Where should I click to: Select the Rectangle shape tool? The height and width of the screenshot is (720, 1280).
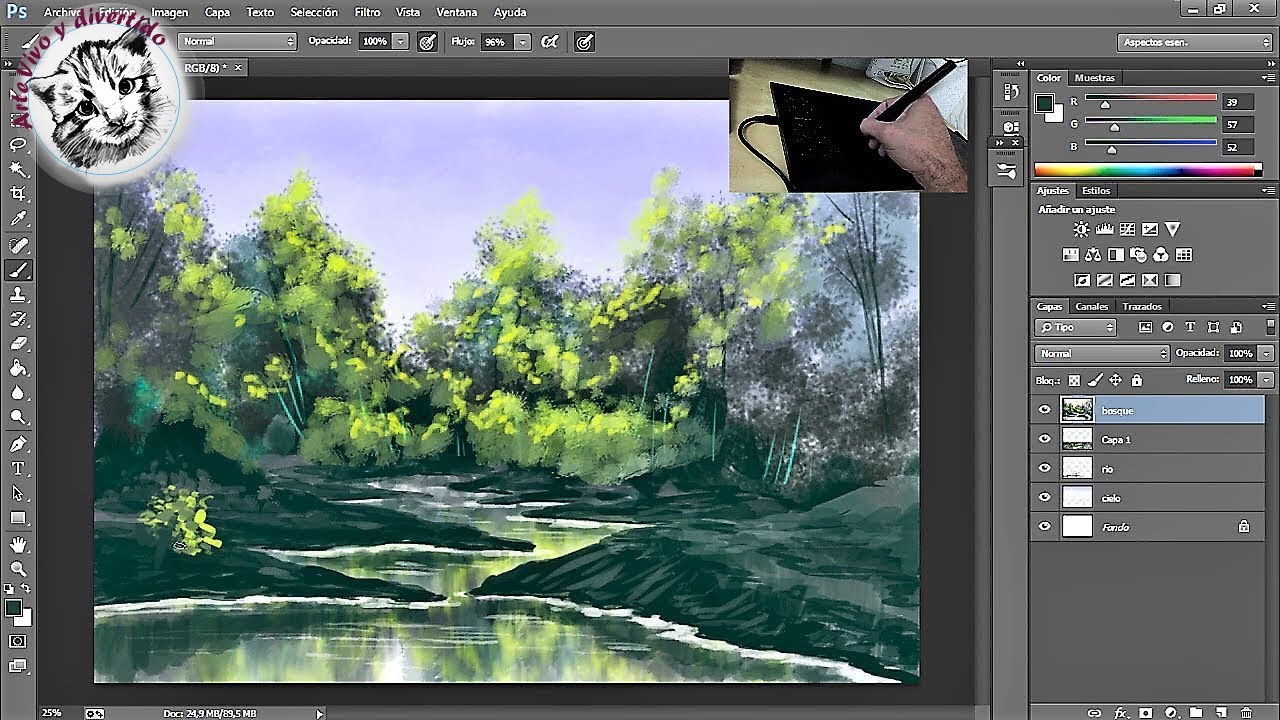point(18,518)
